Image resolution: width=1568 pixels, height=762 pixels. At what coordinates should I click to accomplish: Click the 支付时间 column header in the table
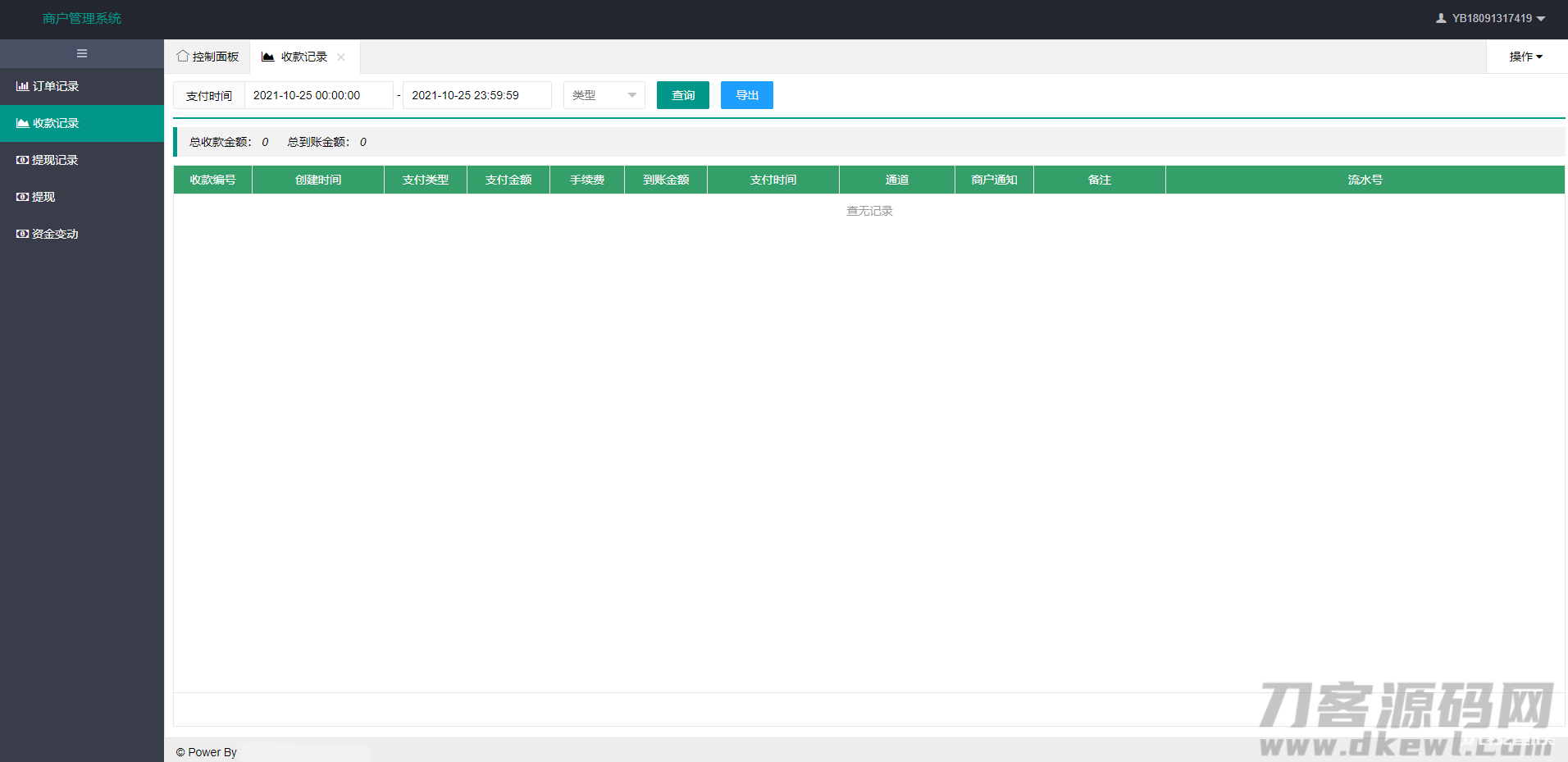coord(773,180)
